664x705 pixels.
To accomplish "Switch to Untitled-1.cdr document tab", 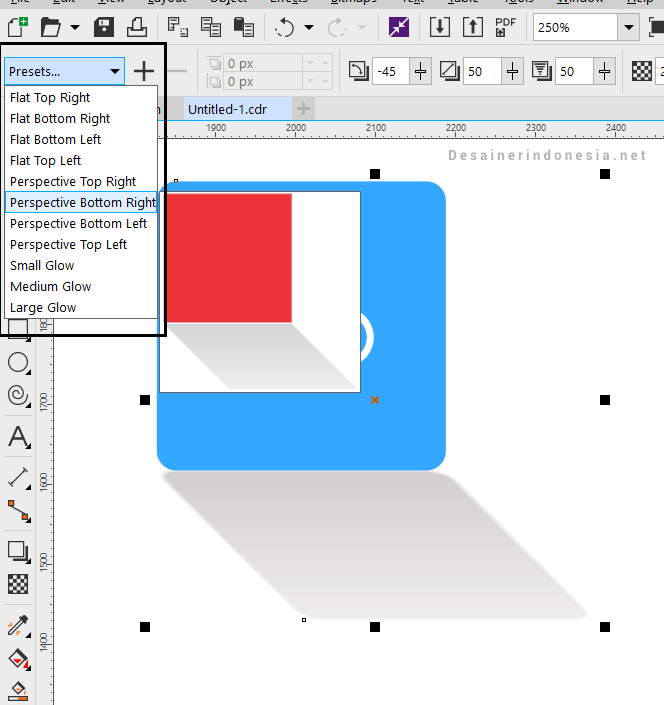I will click(237, 109).
